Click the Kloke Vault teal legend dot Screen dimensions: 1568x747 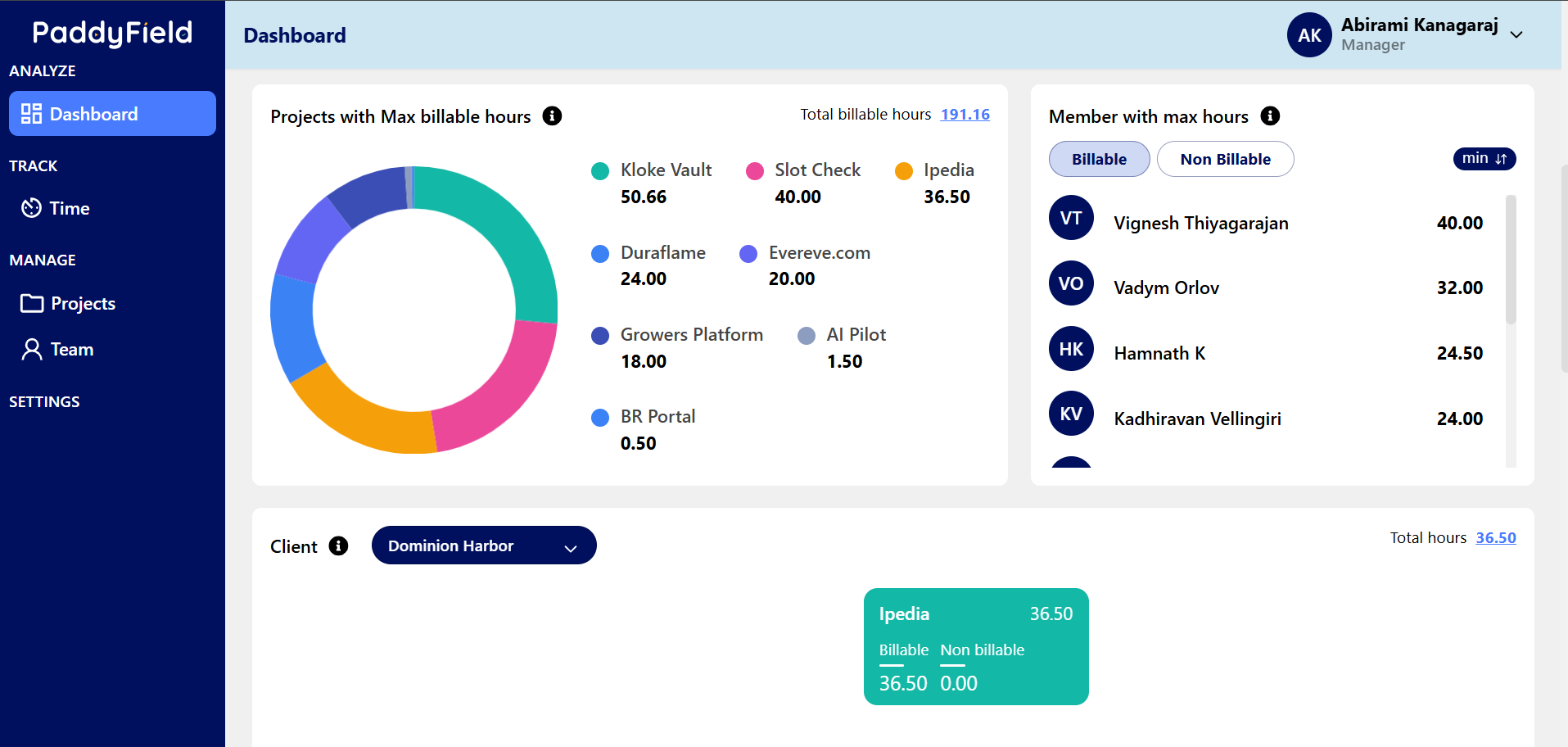(600, 170)
